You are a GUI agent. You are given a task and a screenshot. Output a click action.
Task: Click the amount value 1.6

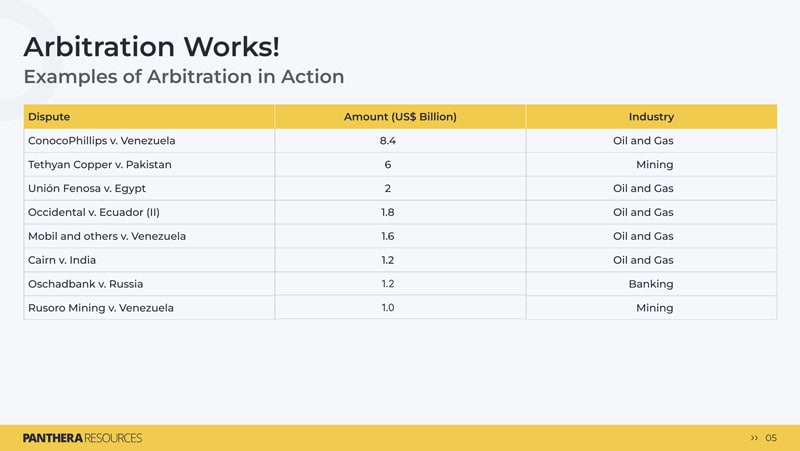(388, 236)
